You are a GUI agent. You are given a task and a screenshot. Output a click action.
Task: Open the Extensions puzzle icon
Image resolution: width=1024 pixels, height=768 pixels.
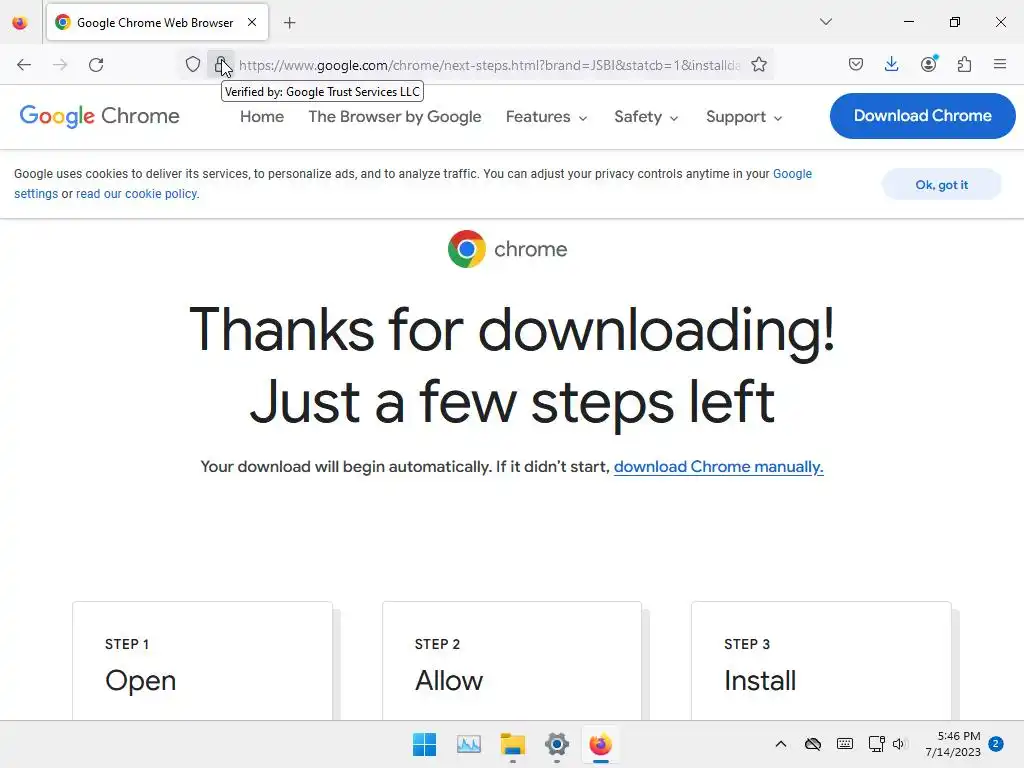point(964,64)
